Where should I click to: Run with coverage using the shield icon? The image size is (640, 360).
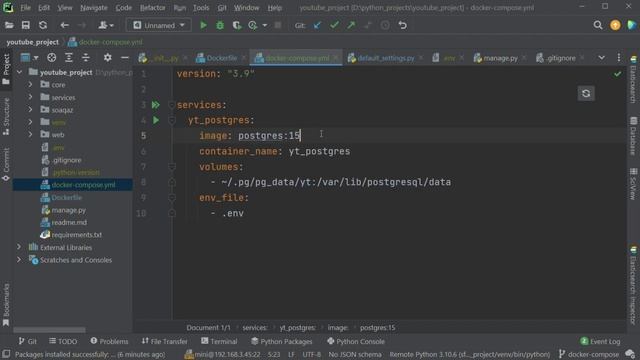[237, 25]
